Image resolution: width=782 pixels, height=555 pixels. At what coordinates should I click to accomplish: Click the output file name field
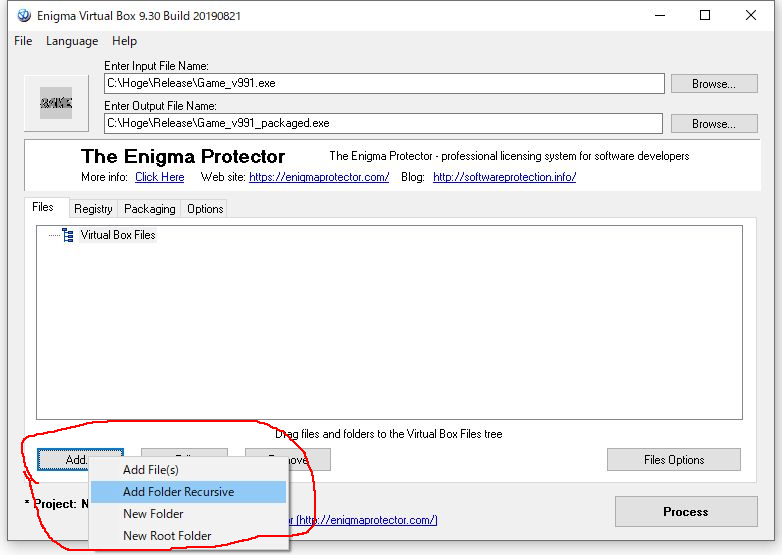[x=383, y=123]
